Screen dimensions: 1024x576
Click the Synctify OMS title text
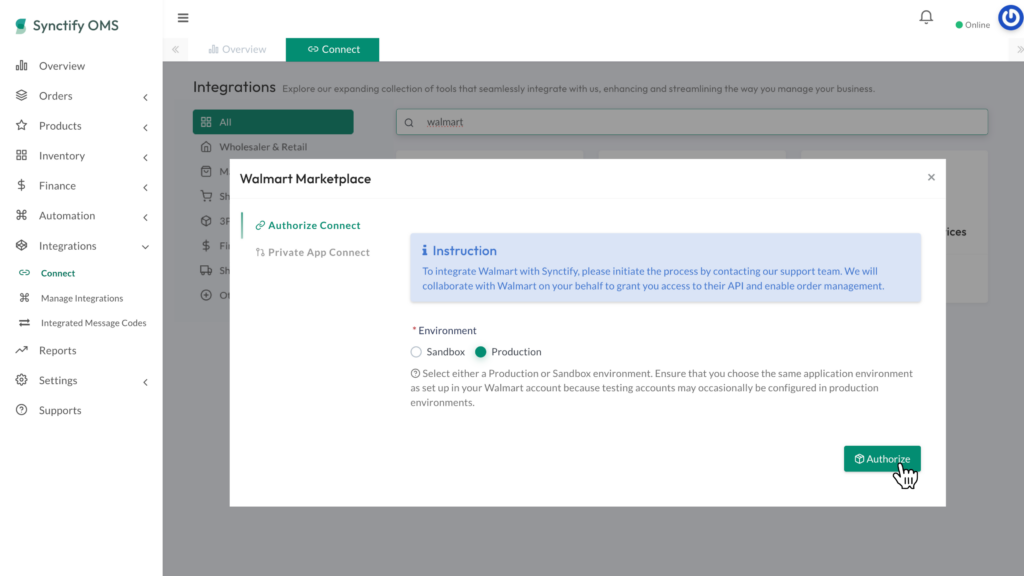click(76, 25)
